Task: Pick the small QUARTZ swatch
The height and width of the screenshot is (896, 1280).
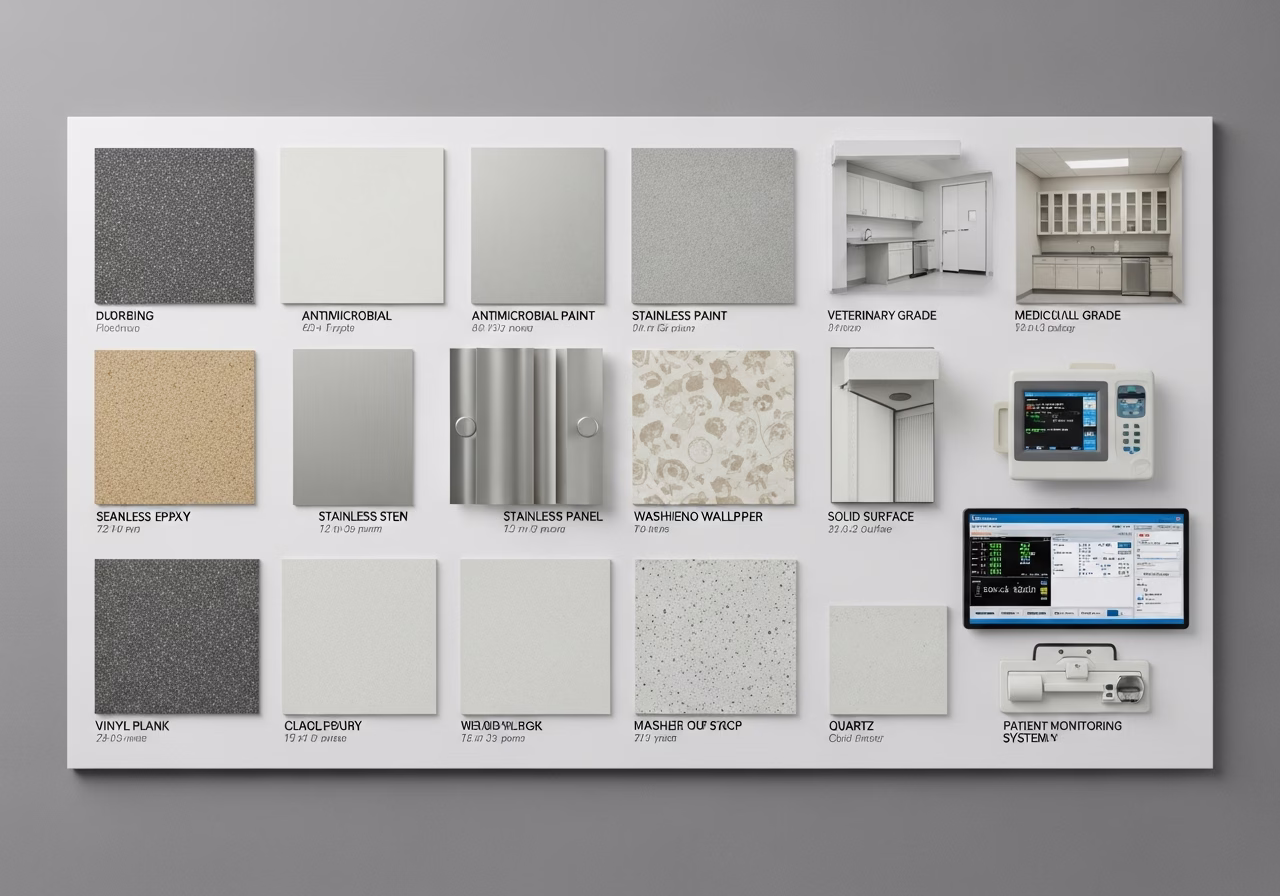Action: (888, 660)
